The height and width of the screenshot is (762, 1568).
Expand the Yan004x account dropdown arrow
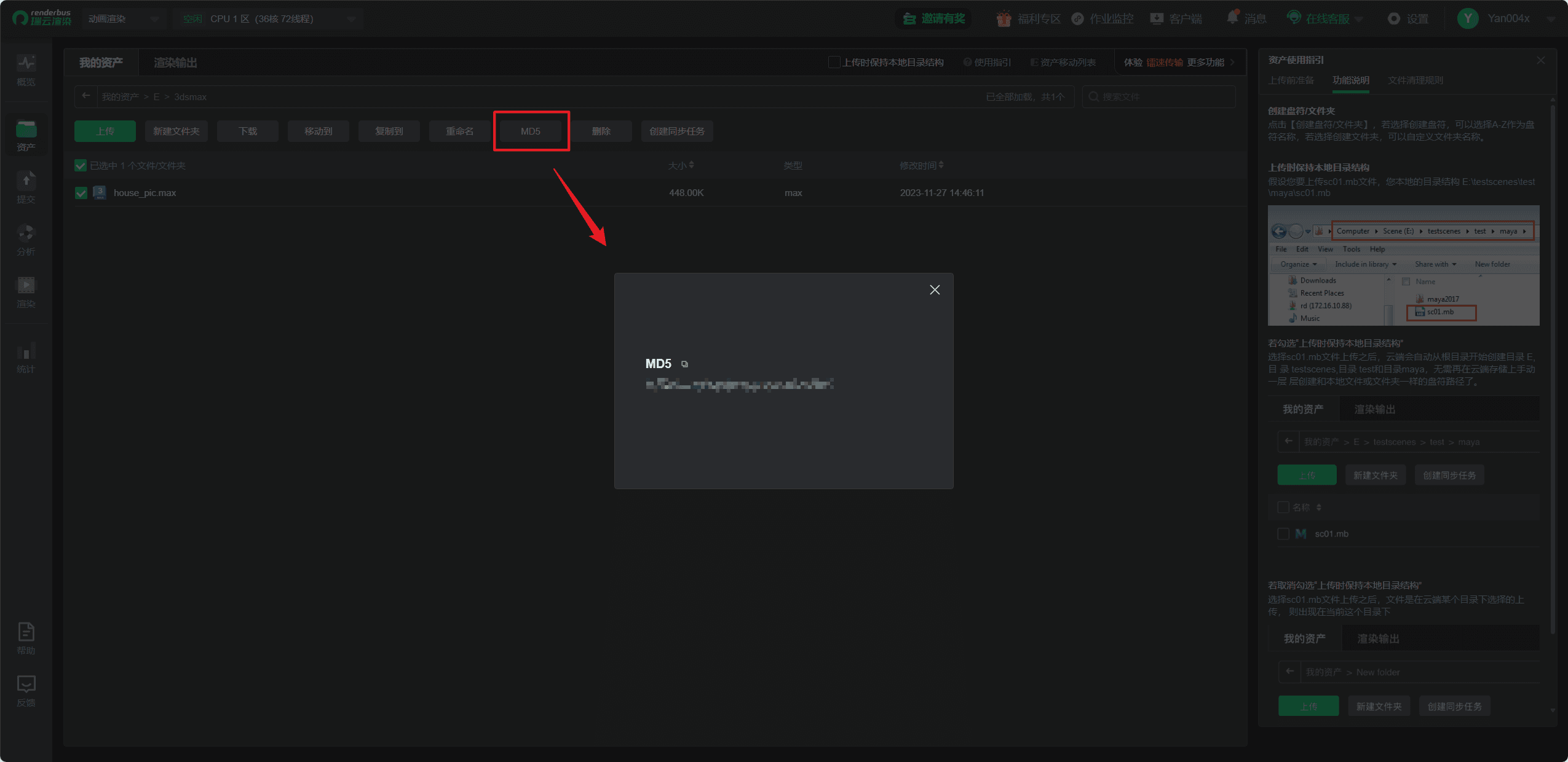tap(1551, 19)
